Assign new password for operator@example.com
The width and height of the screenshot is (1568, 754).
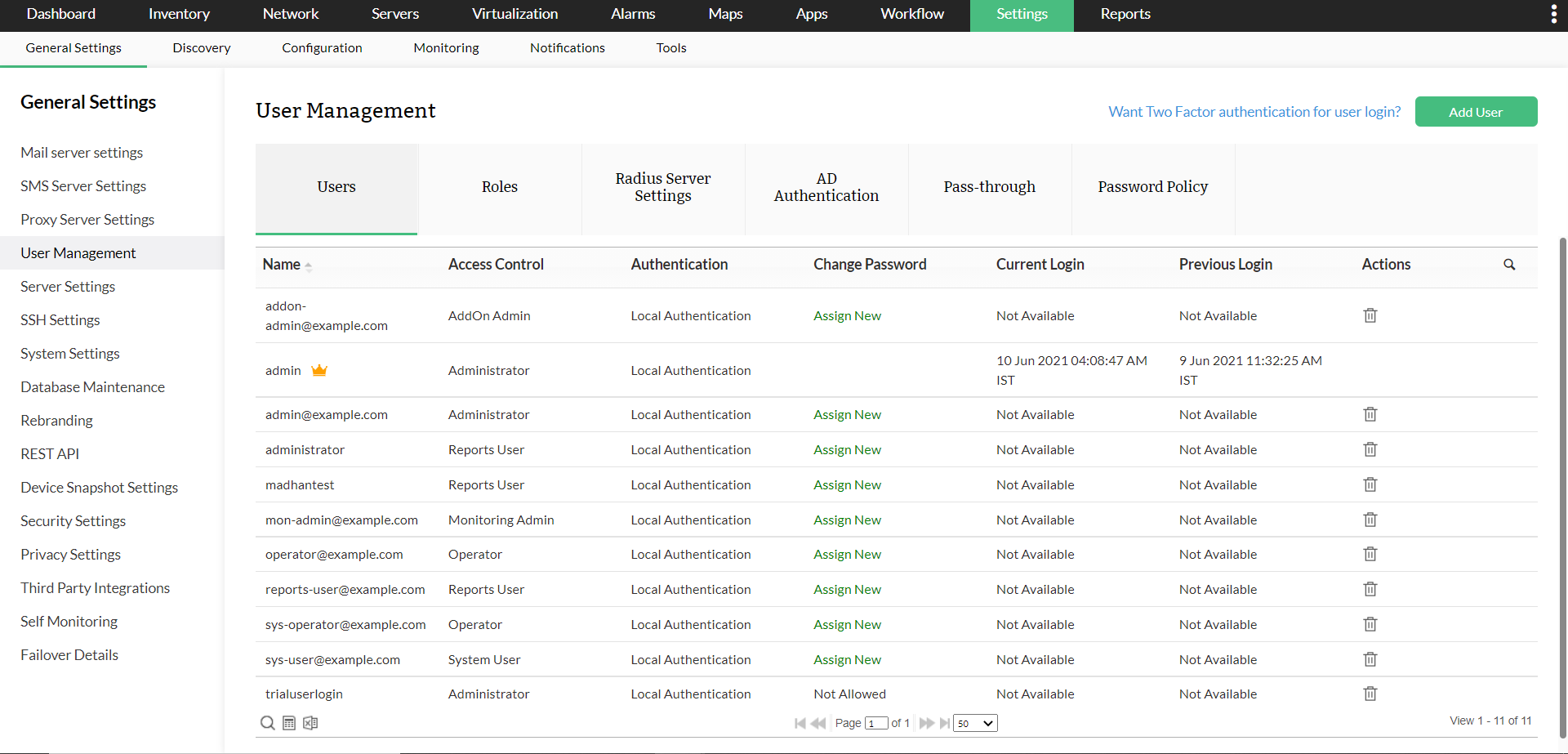click(847, 555)
